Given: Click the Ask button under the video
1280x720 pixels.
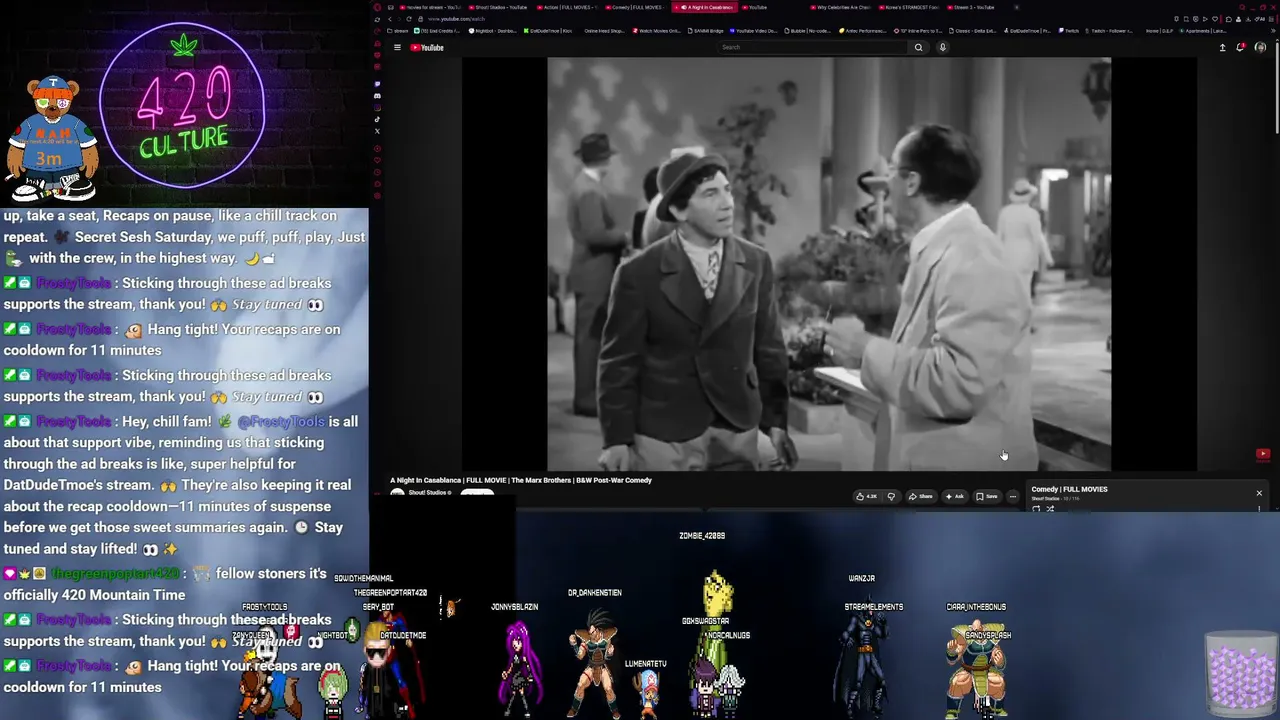Looking at the screenshot, I should [x=954, y=496].
